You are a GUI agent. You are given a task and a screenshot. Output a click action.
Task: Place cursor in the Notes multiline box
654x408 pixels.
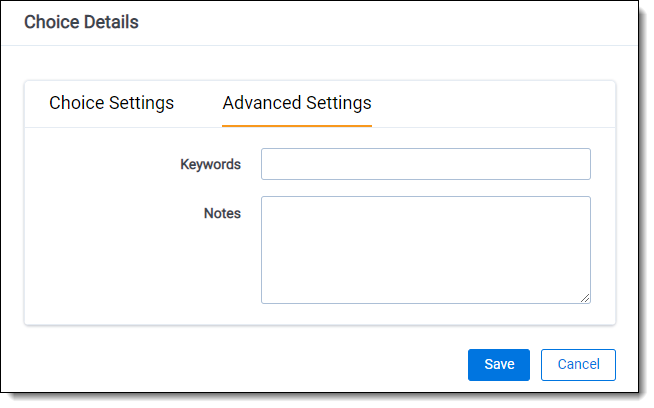point(425,249)
